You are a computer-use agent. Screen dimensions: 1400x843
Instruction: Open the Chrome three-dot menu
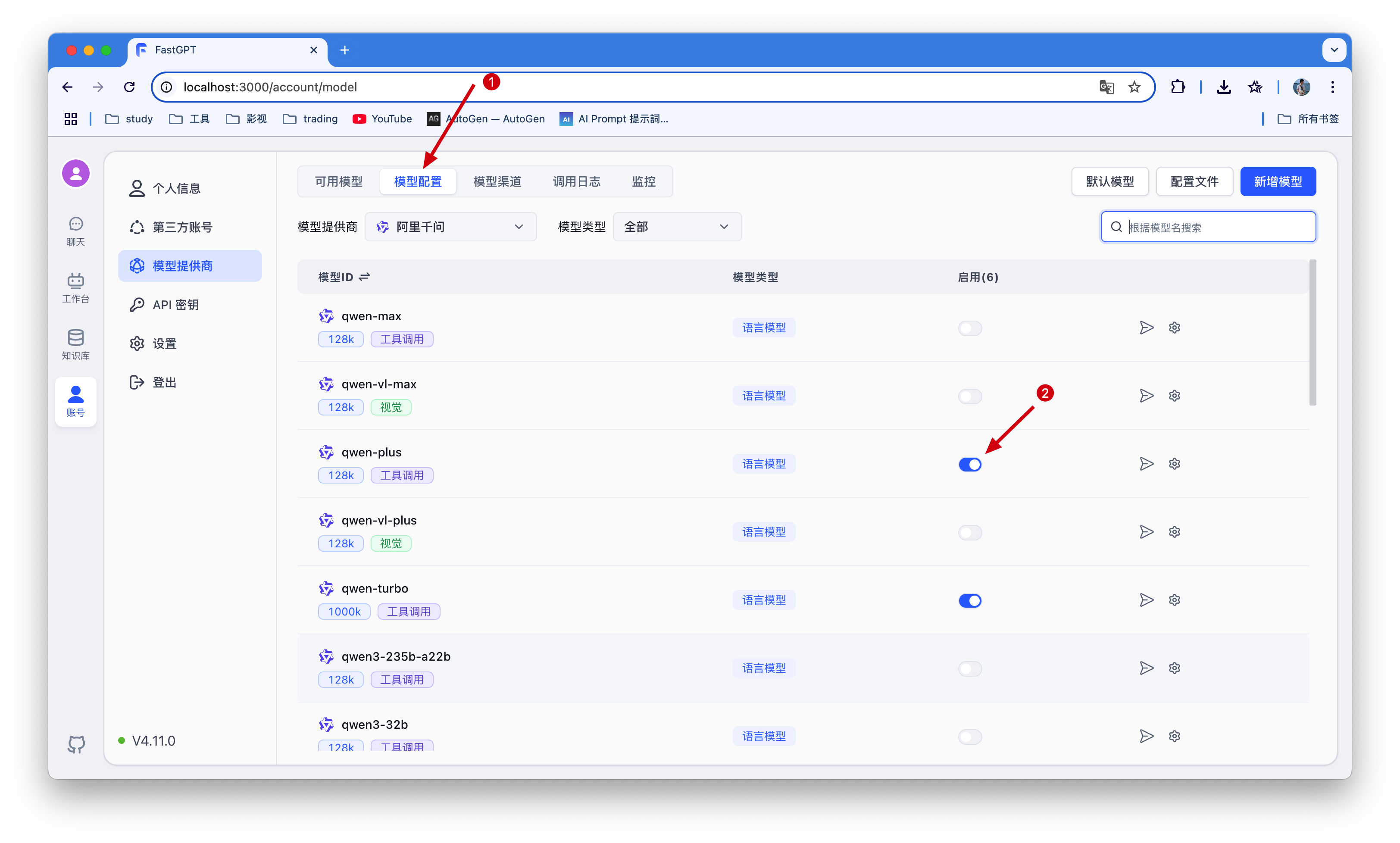[x=1332, y=87]
